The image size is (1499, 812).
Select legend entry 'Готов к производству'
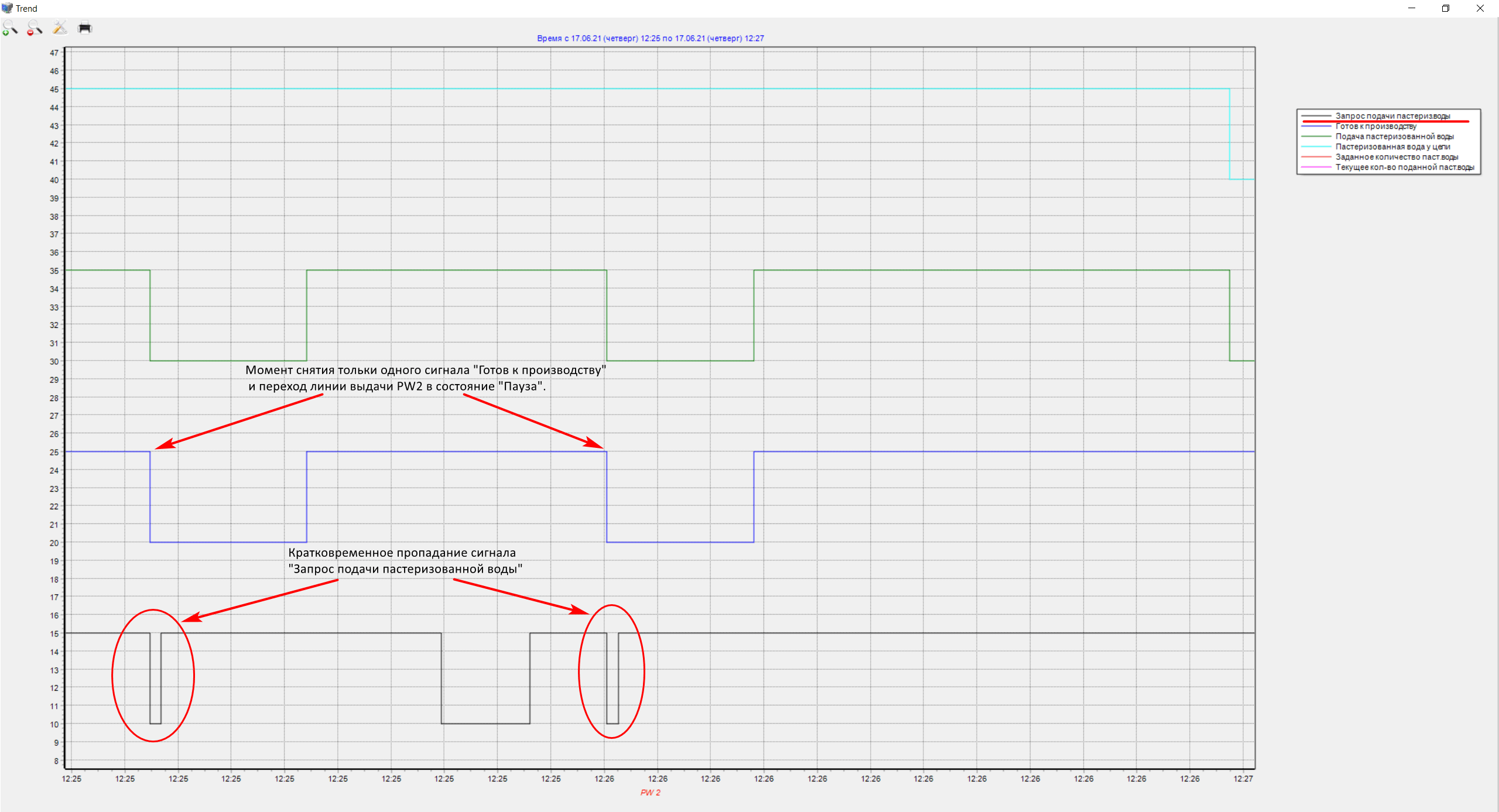1375,126
